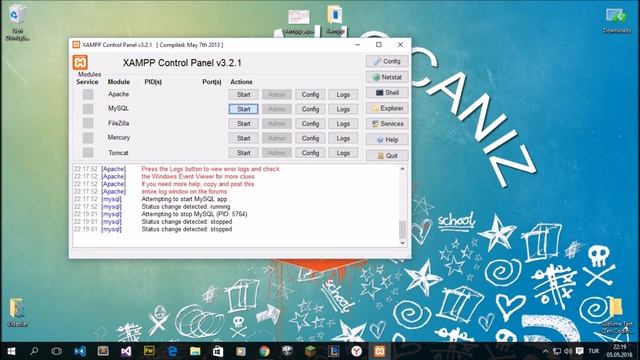Click the log scrollbar down arrow
Image resolution: width=640 pixels, height=360 pixels.
coord(402,243)
